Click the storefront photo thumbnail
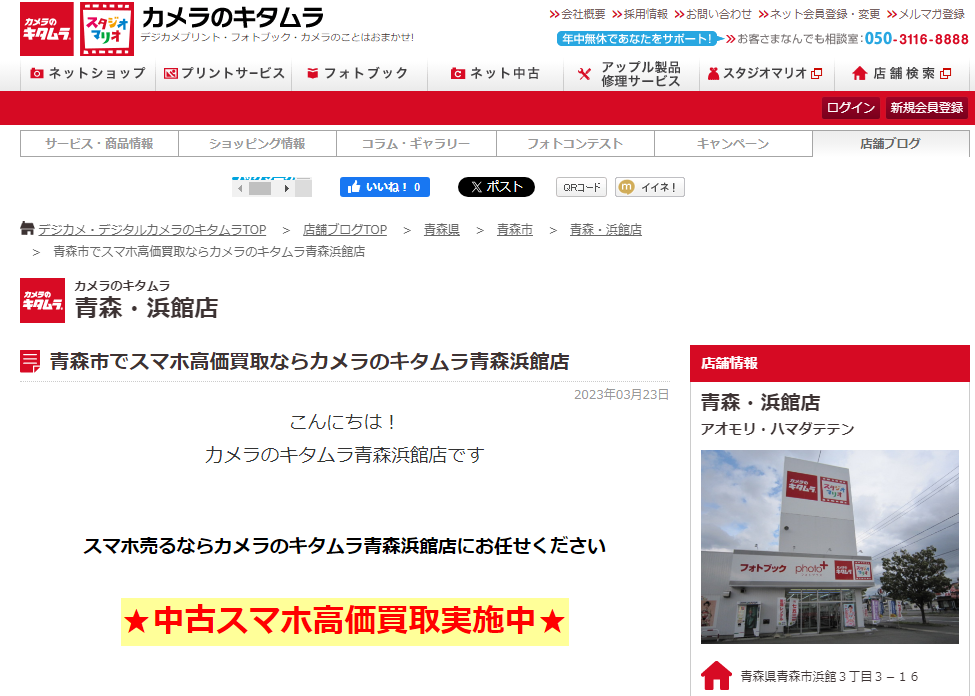Viewport: 975px width, 696px height. 829,547
